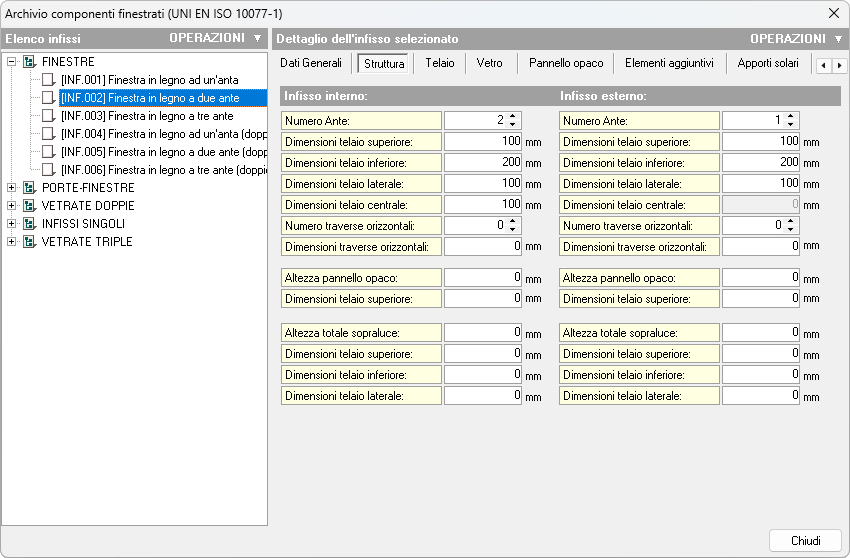Screen dimensions: 850x558
Task: Expand the PORTE-FINESTRE tree node
Action: 12,188
